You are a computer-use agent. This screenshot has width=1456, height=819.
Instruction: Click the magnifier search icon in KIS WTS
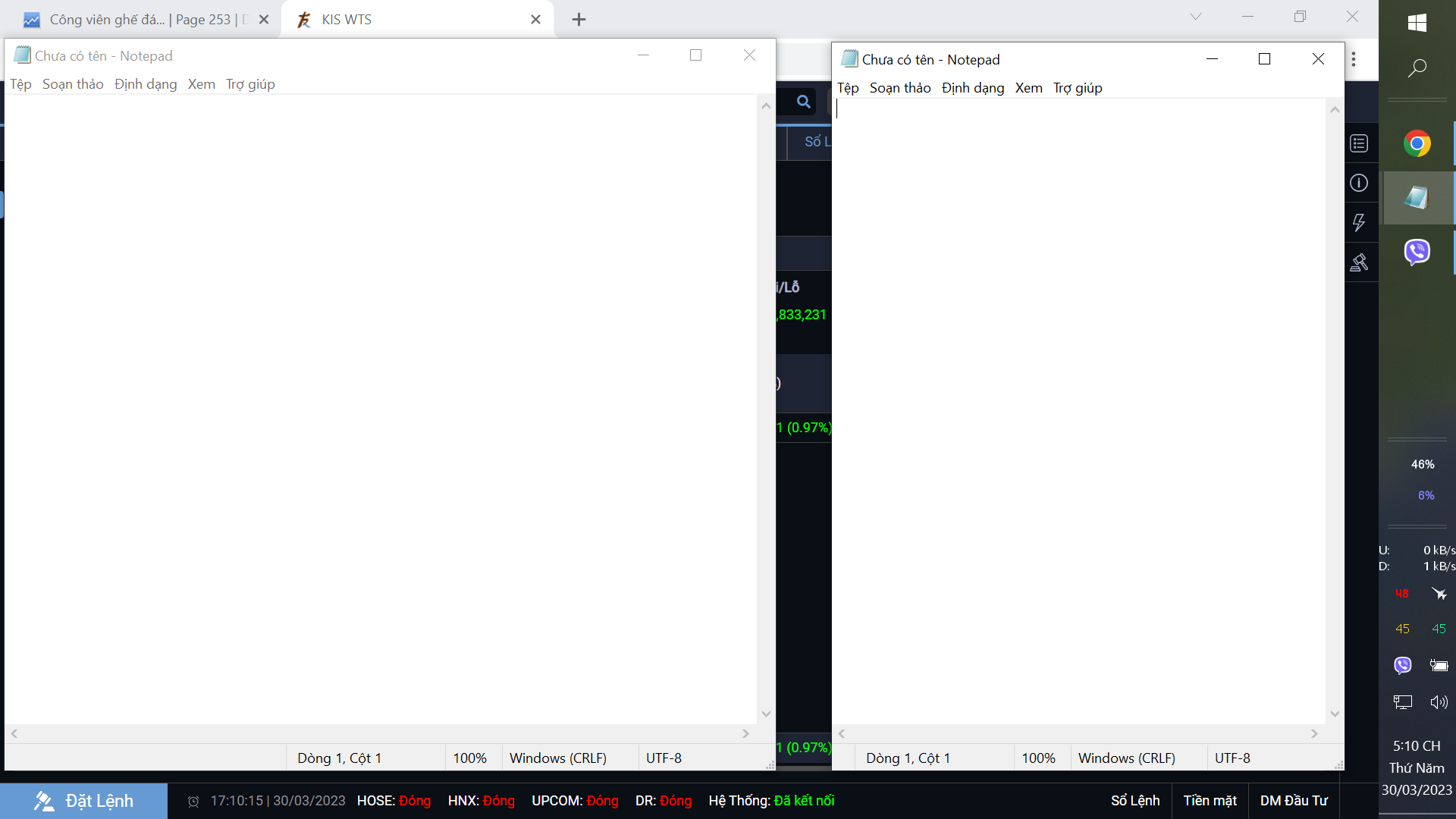804,102
